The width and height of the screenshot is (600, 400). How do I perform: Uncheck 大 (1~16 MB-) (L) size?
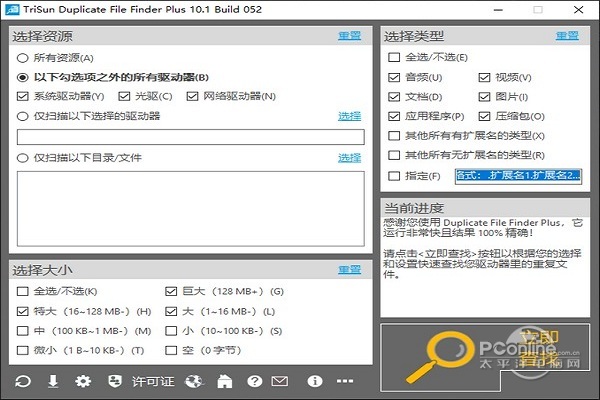click(x=171, y=311)
